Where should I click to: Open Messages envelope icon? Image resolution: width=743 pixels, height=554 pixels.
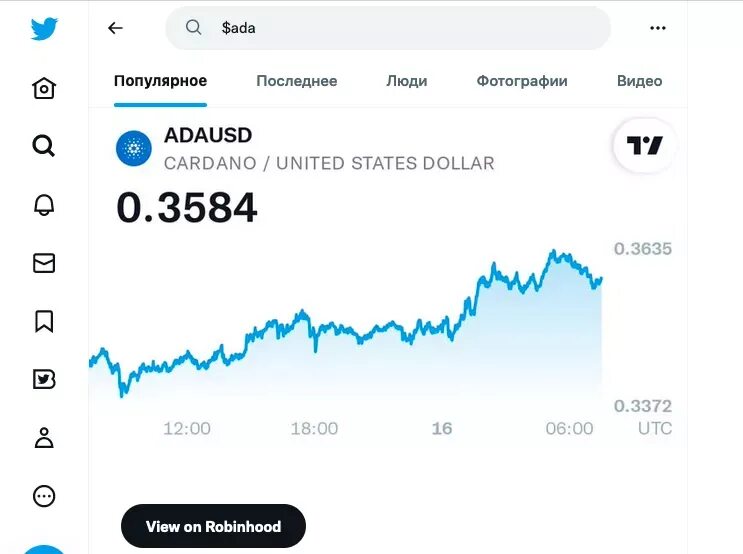coord(44,263)
